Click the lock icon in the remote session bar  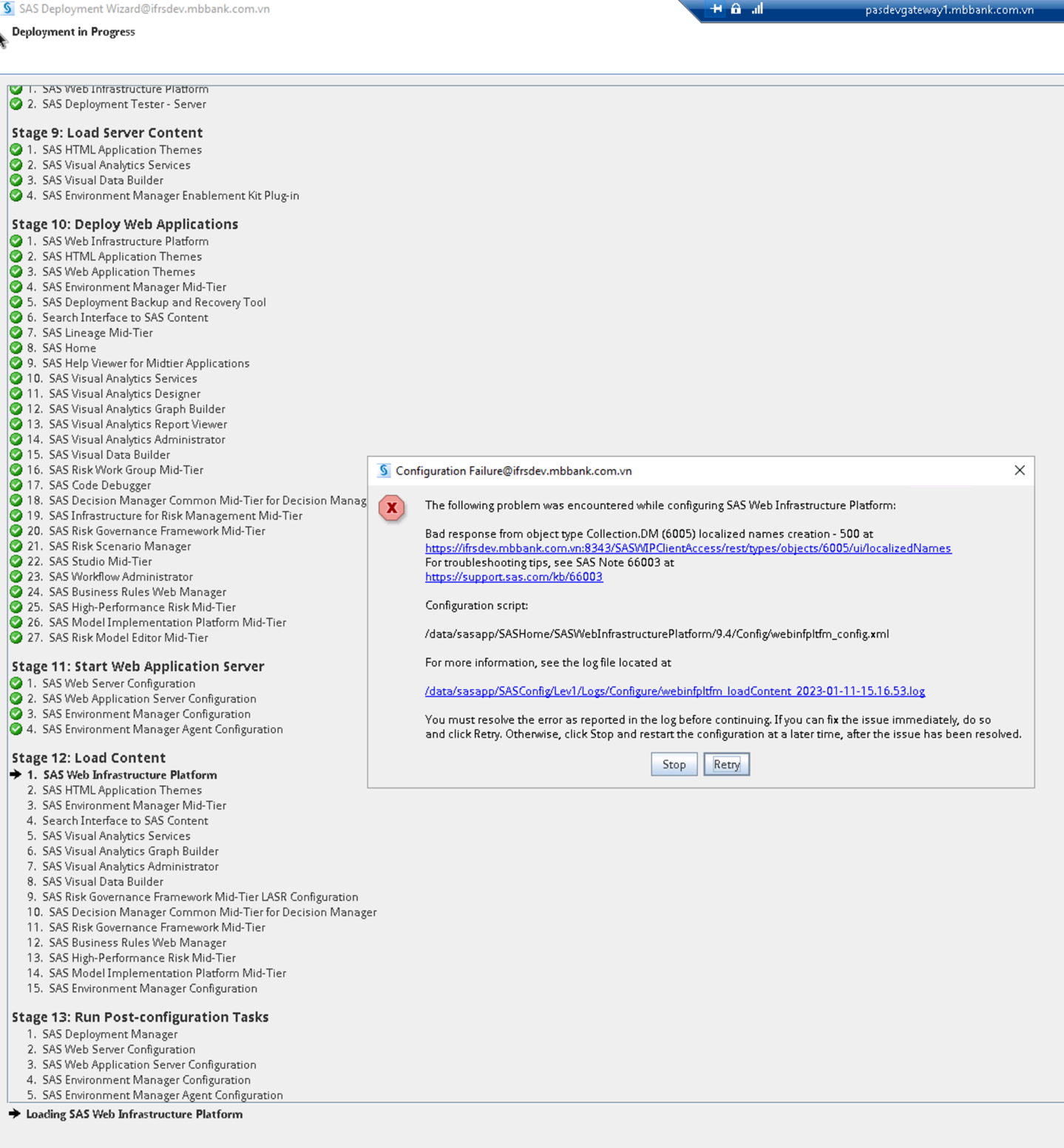(736, 9)
